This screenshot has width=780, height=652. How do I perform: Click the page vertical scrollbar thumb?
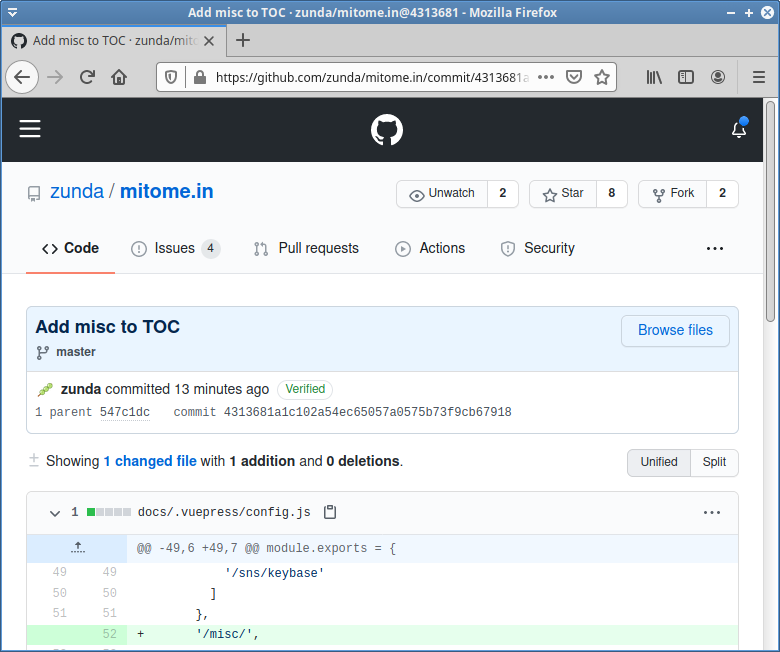pos(771,211)
